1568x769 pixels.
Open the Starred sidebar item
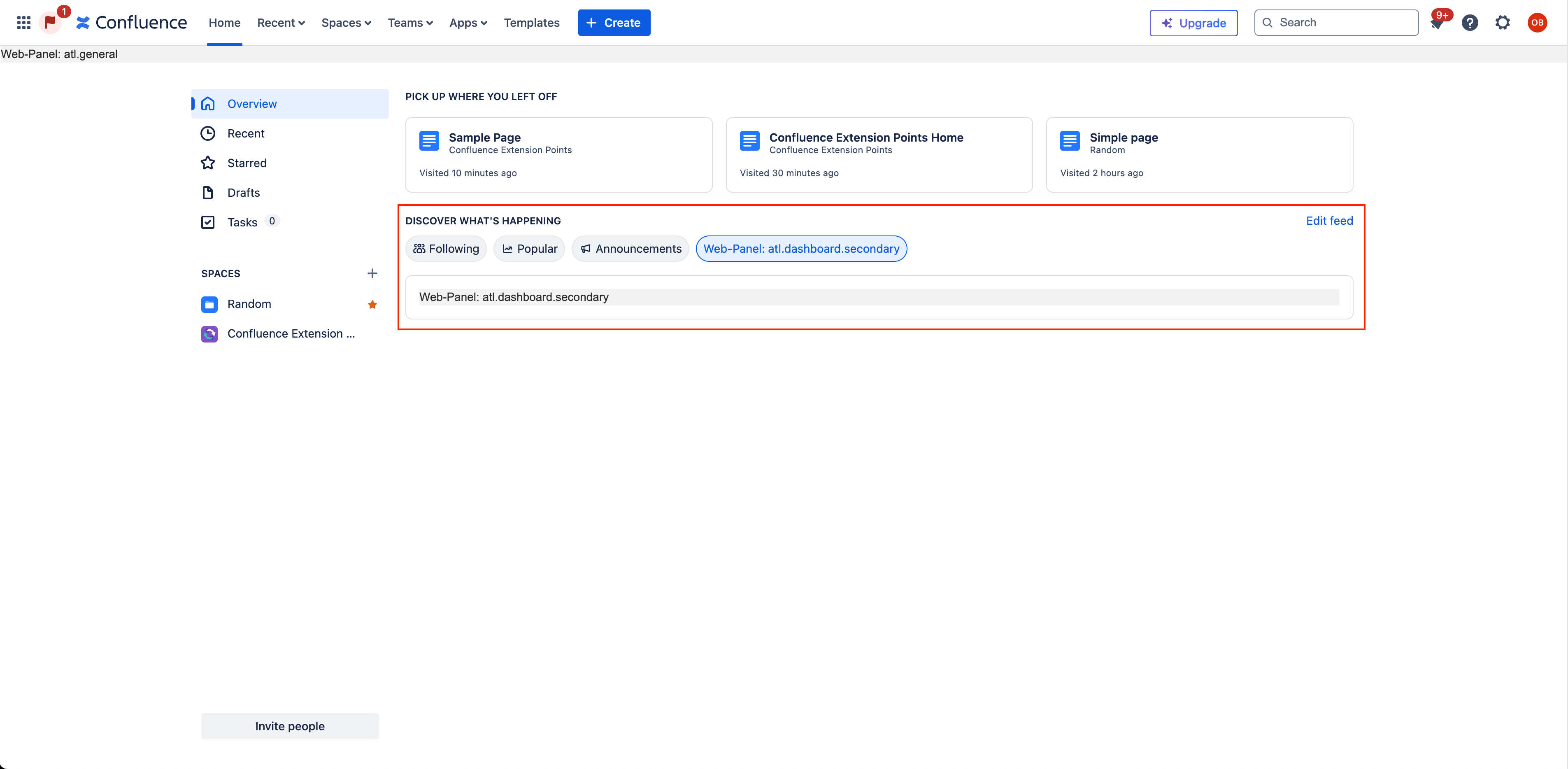pyautogui.click(x=291, y=163)
